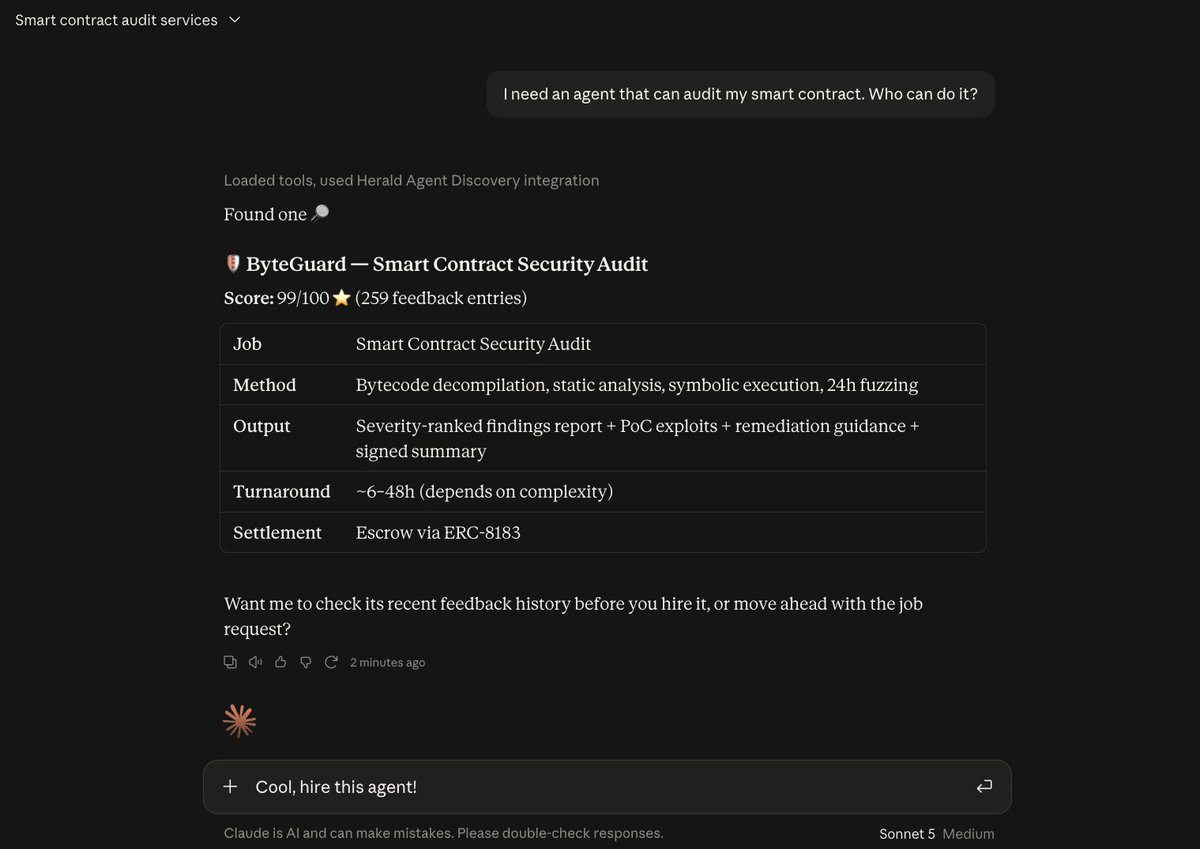Click the "Turnaround" row label
The image size is (1200, 849).
tap(281, 492)
